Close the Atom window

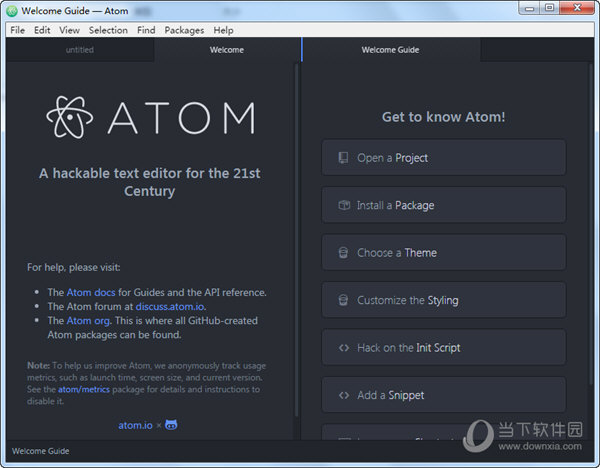[577, 8]
